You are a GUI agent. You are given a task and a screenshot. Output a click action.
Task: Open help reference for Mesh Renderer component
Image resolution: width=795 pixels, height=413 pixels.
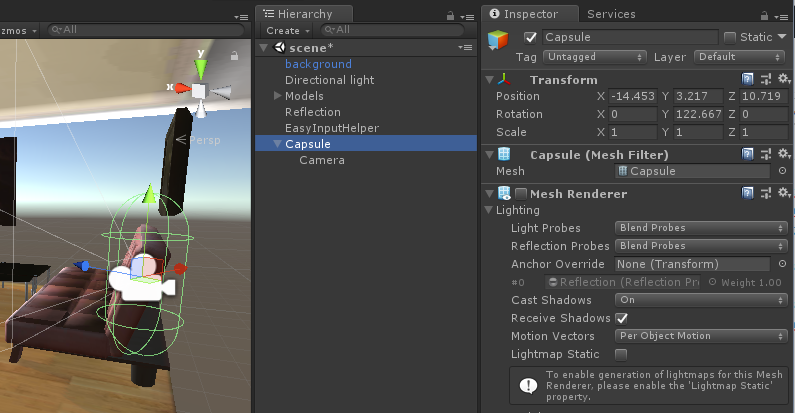tap(747, 193)
